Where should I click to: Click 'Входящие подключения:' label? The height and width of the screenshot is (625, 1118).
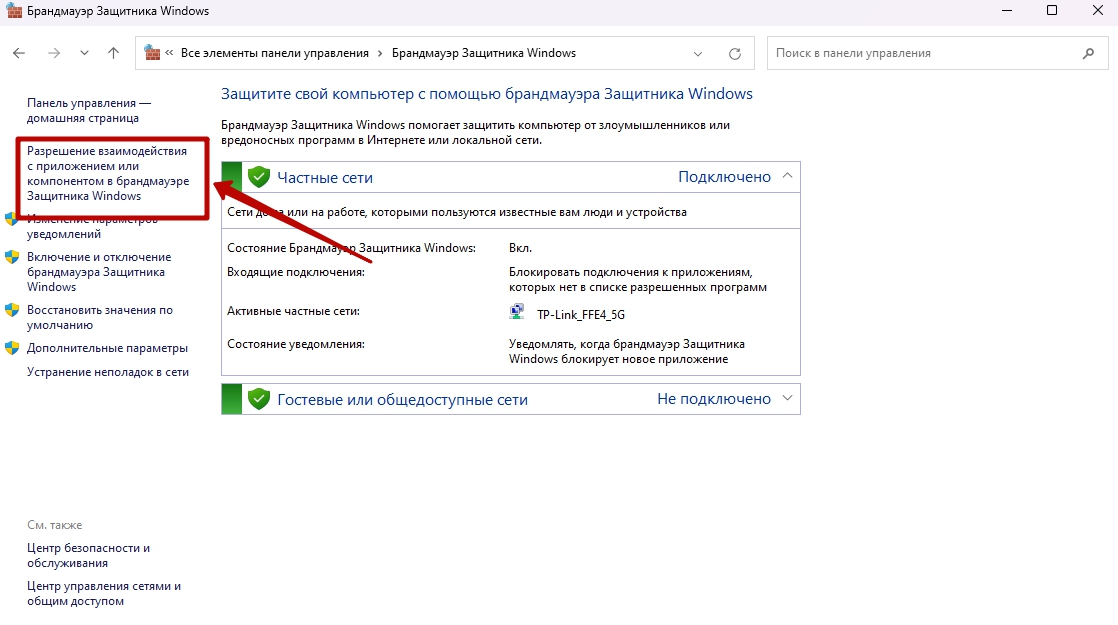tap(296, 272)
